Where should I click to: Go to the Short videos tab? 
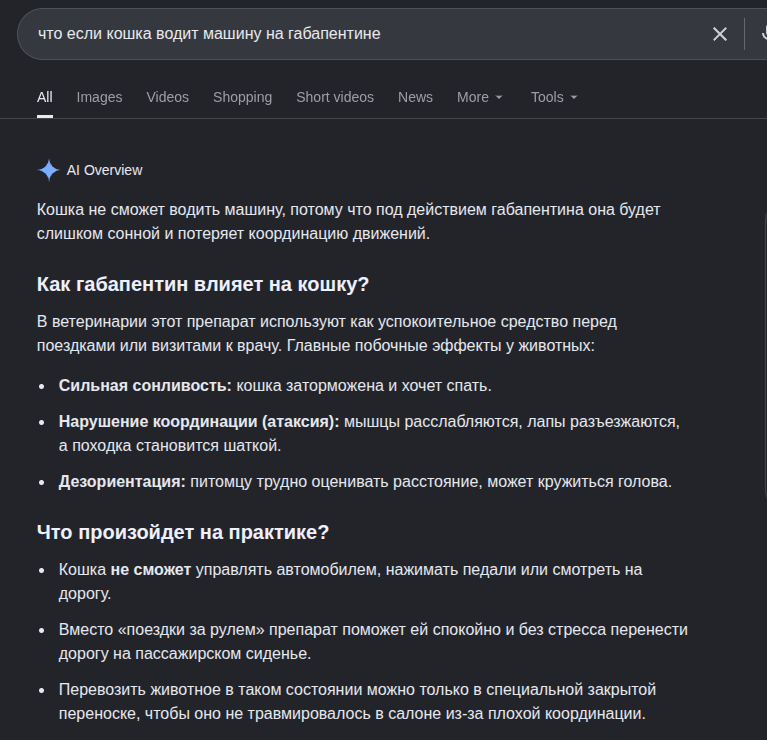click(335, 97)
